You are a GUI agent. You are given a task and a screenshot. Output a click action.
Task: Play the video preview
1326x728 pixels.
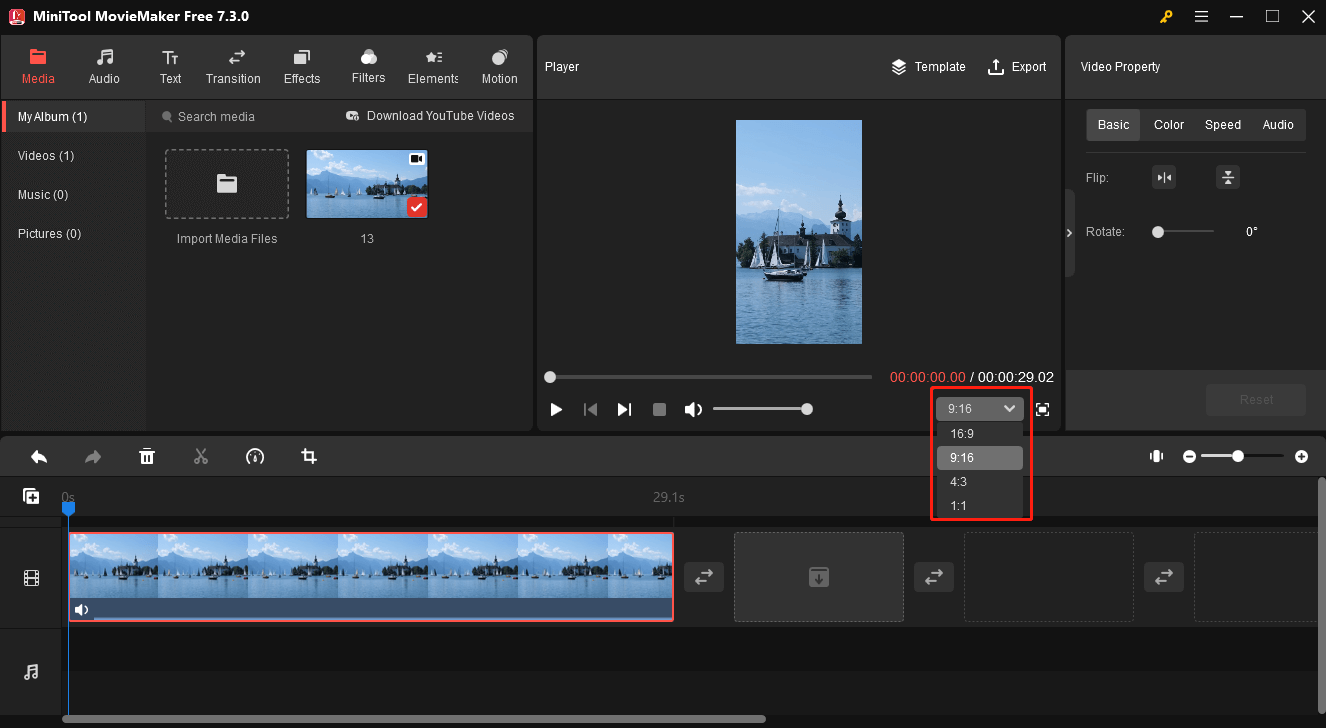tap(556, 409)
